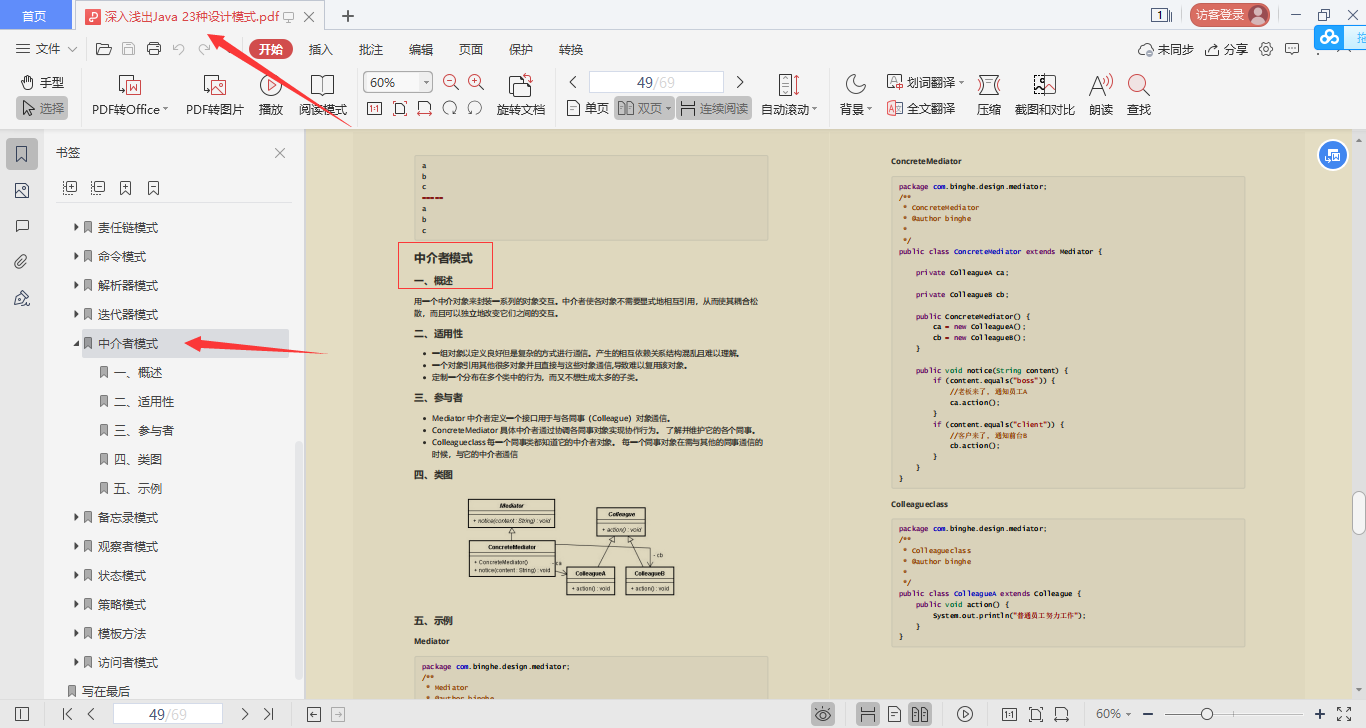Screen dimensions: 1366x728
Task: Switch to 单页 single page view
Action: [x=587, y=108]
